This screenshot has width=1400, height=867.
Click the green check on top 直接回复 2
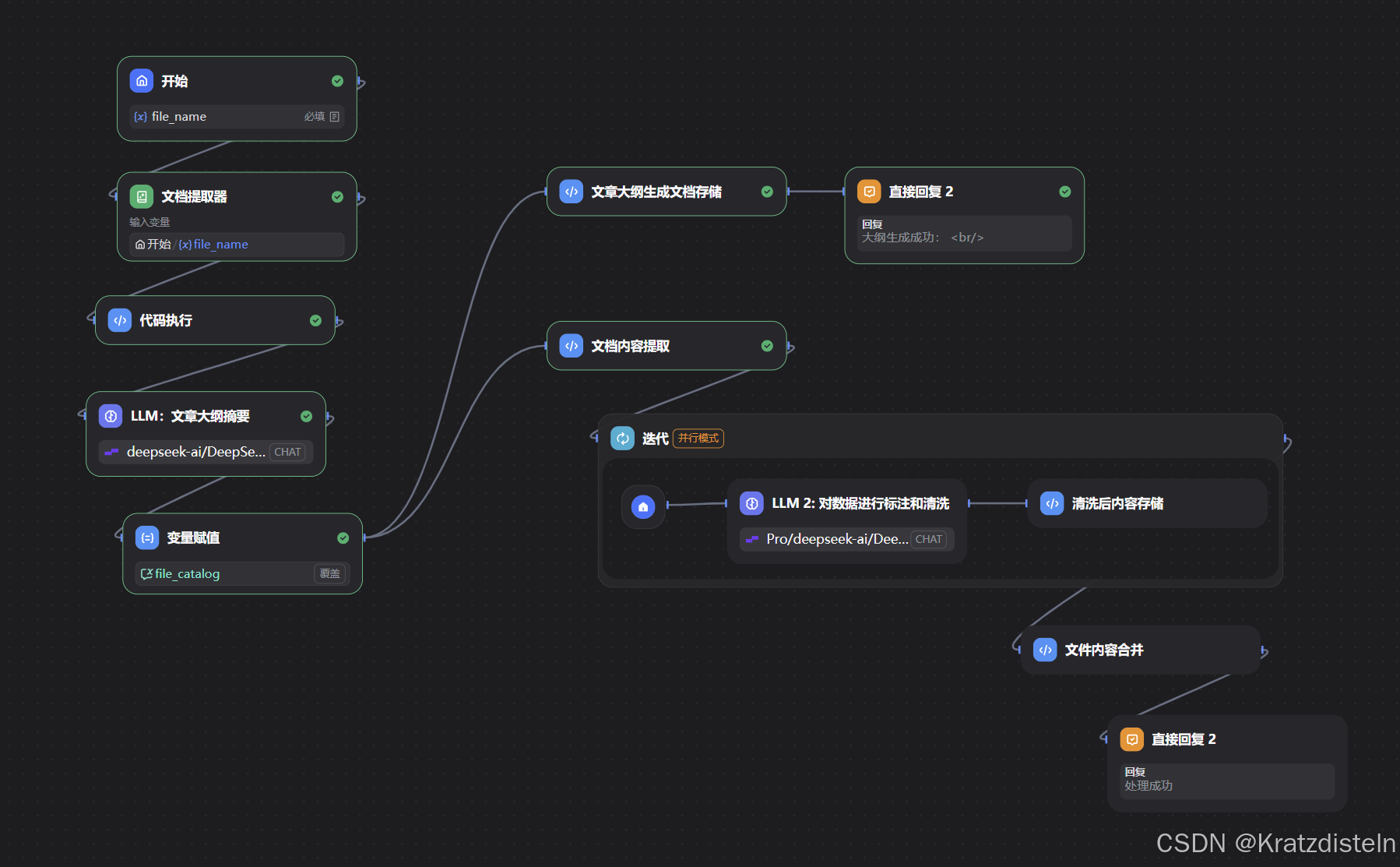(x=1065, y=192)
